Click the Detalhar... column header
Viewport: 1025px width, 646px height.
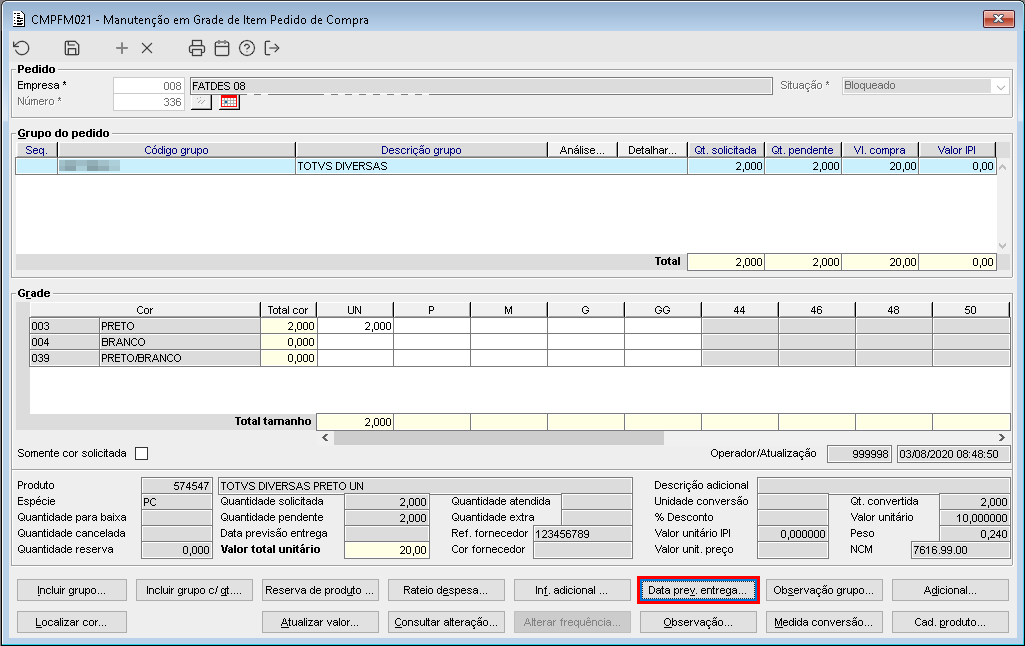[652, 150]
